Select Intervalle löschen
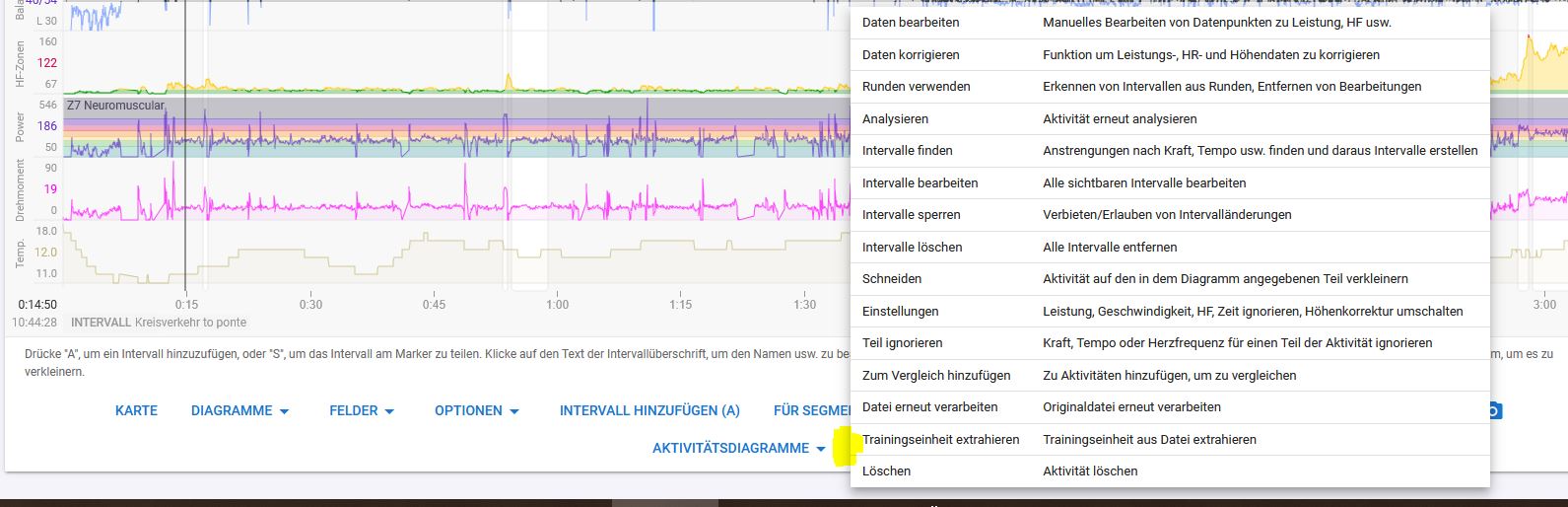1568x507 pixels. tap(1170, 248)
